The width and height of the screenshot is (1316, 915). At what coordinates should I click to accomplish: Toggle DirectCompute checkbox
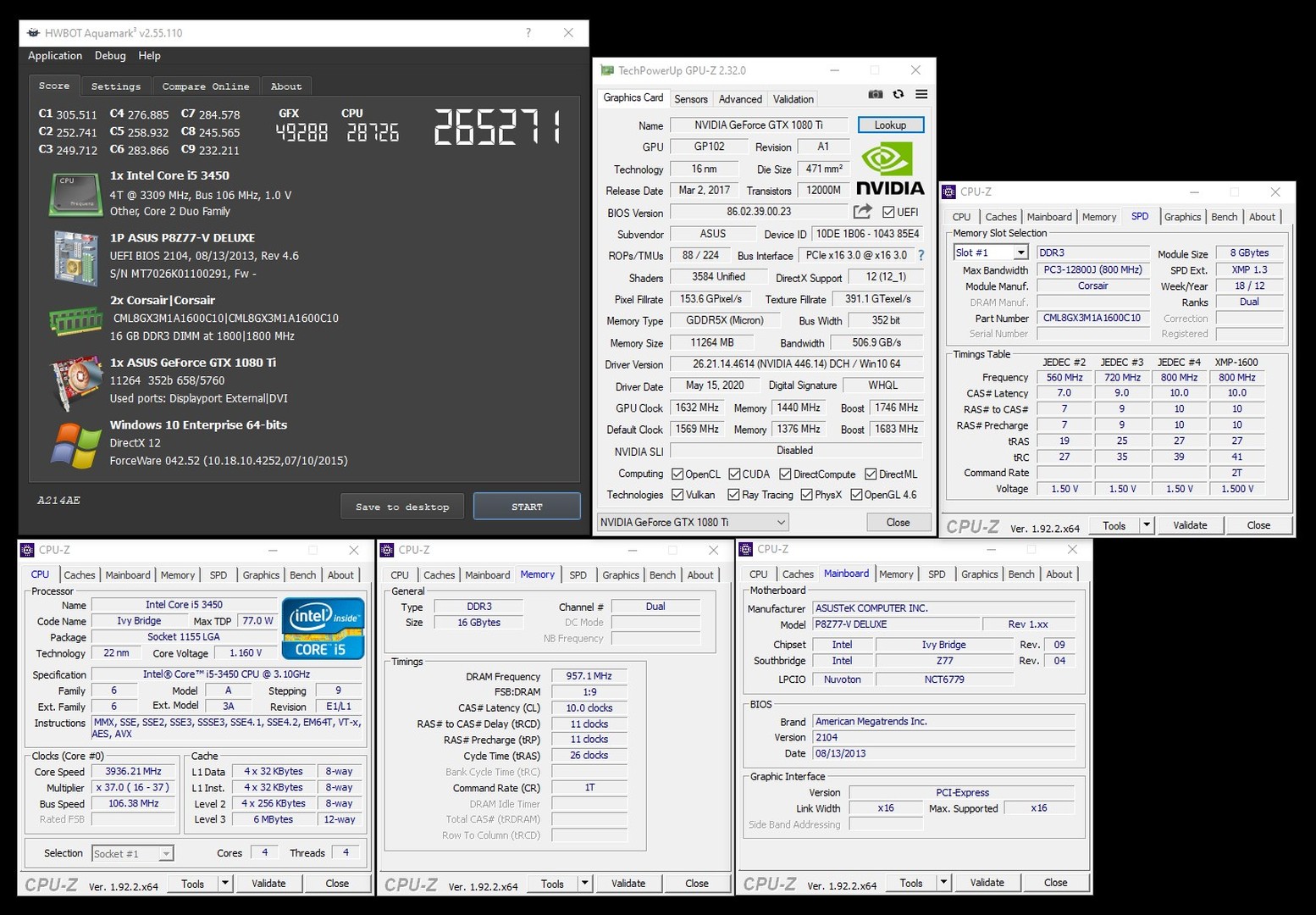[x=785, y=474]
